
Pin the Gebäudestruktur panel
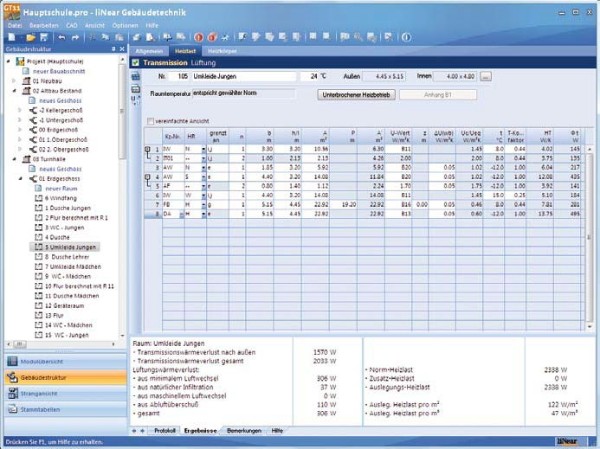[114, 49]
